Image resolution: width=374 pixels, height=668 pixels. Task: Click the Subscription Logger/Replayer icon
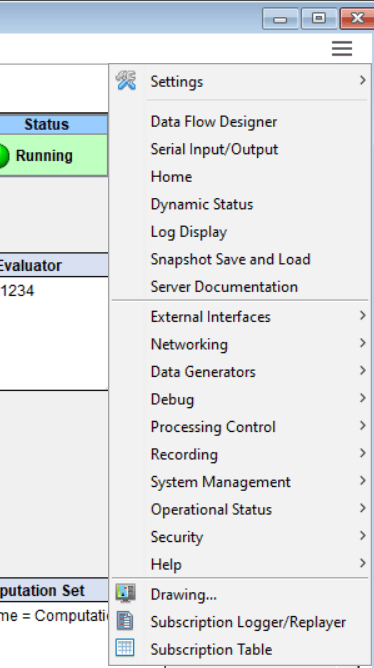(125, 621)
